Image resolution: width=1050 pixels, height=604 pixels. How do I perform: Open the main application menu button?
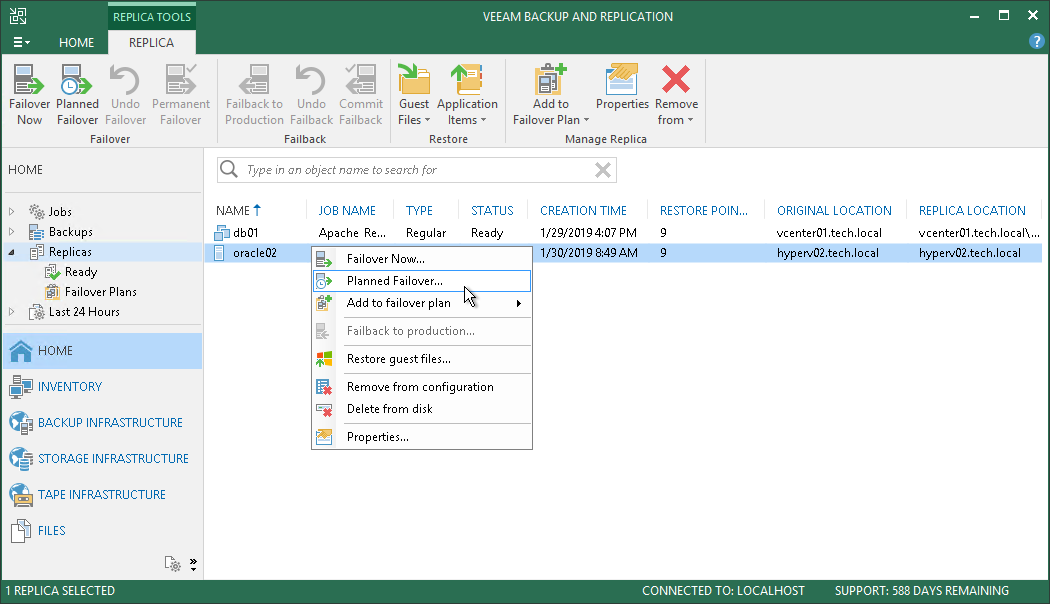(x=21, y=42)
